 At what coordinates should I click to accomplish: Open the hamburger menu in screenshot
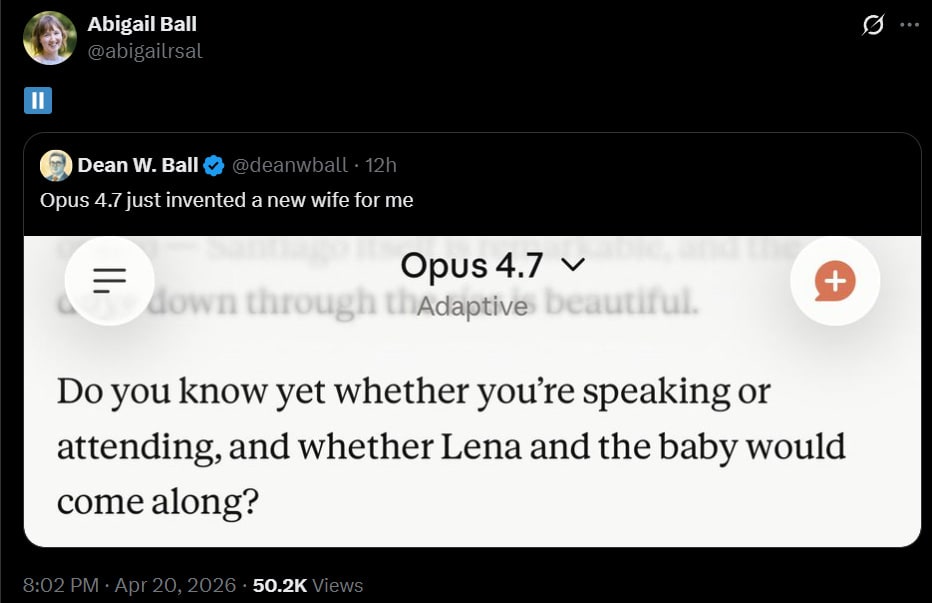(109, 281)
